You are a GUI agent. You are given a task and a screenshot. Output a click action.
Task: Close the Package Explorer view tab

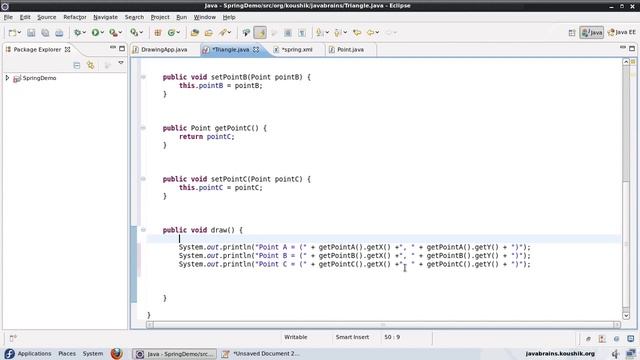click(x=68, y=49)
